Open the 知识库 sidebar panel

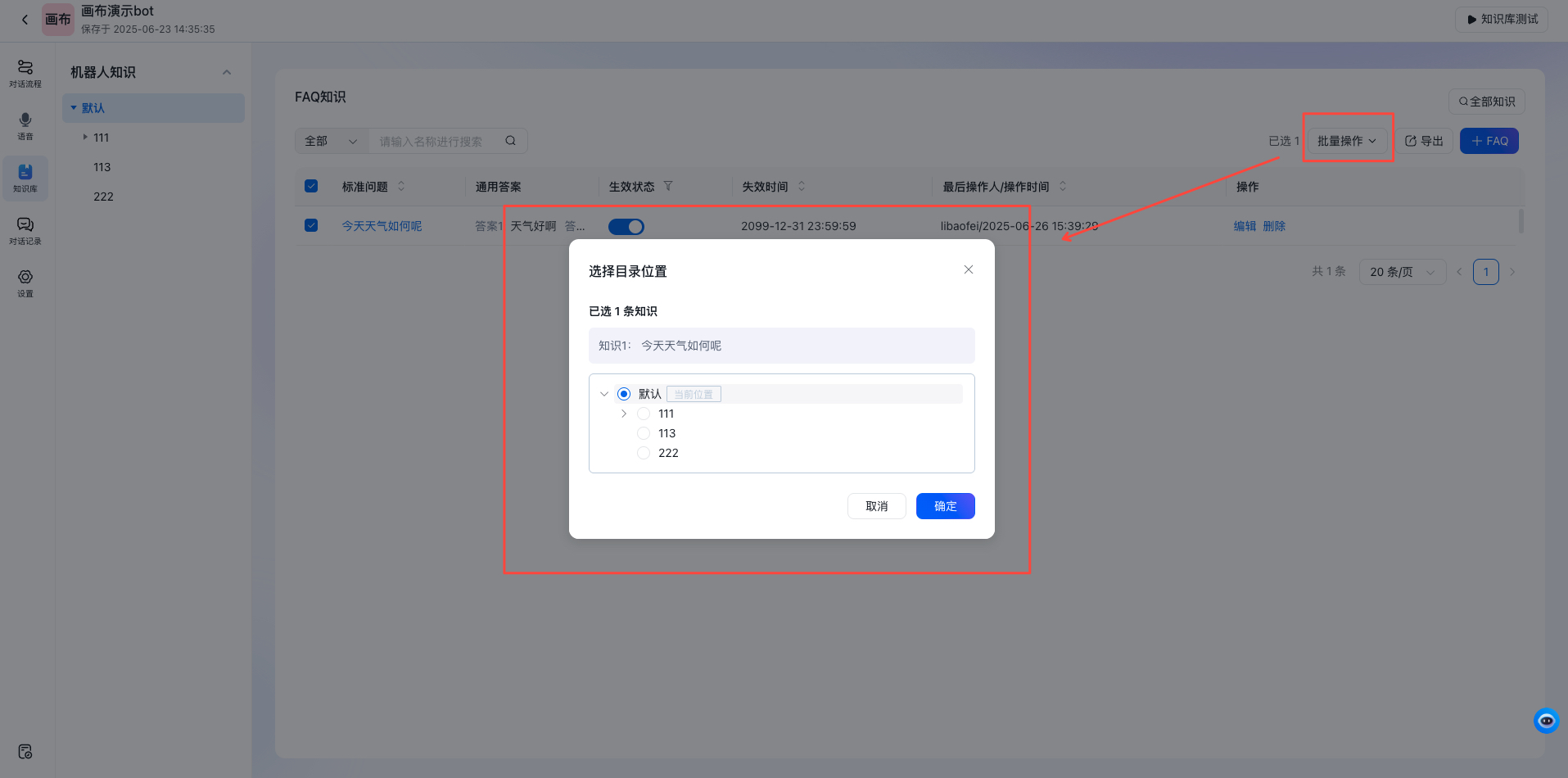point(25,178)
